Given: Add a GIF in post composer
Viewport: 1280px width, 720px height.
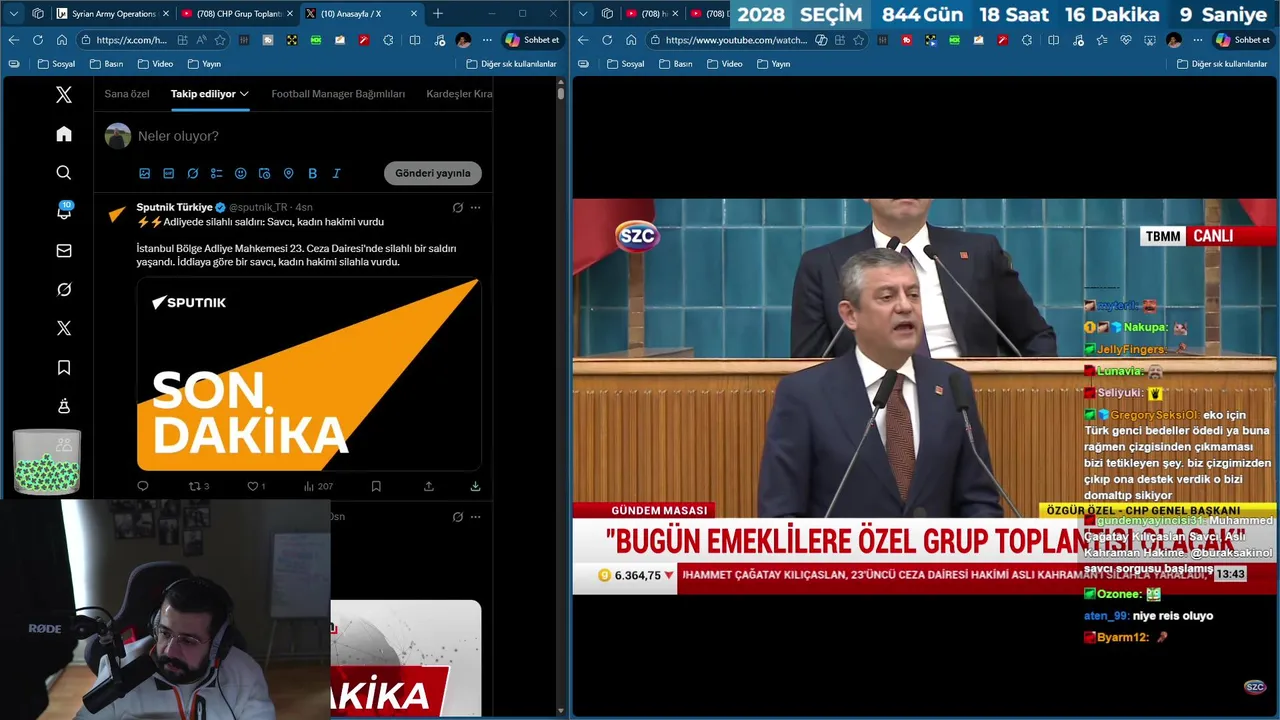Looking at the screenshot, I should pyautogui.click(x=168, y=173).
